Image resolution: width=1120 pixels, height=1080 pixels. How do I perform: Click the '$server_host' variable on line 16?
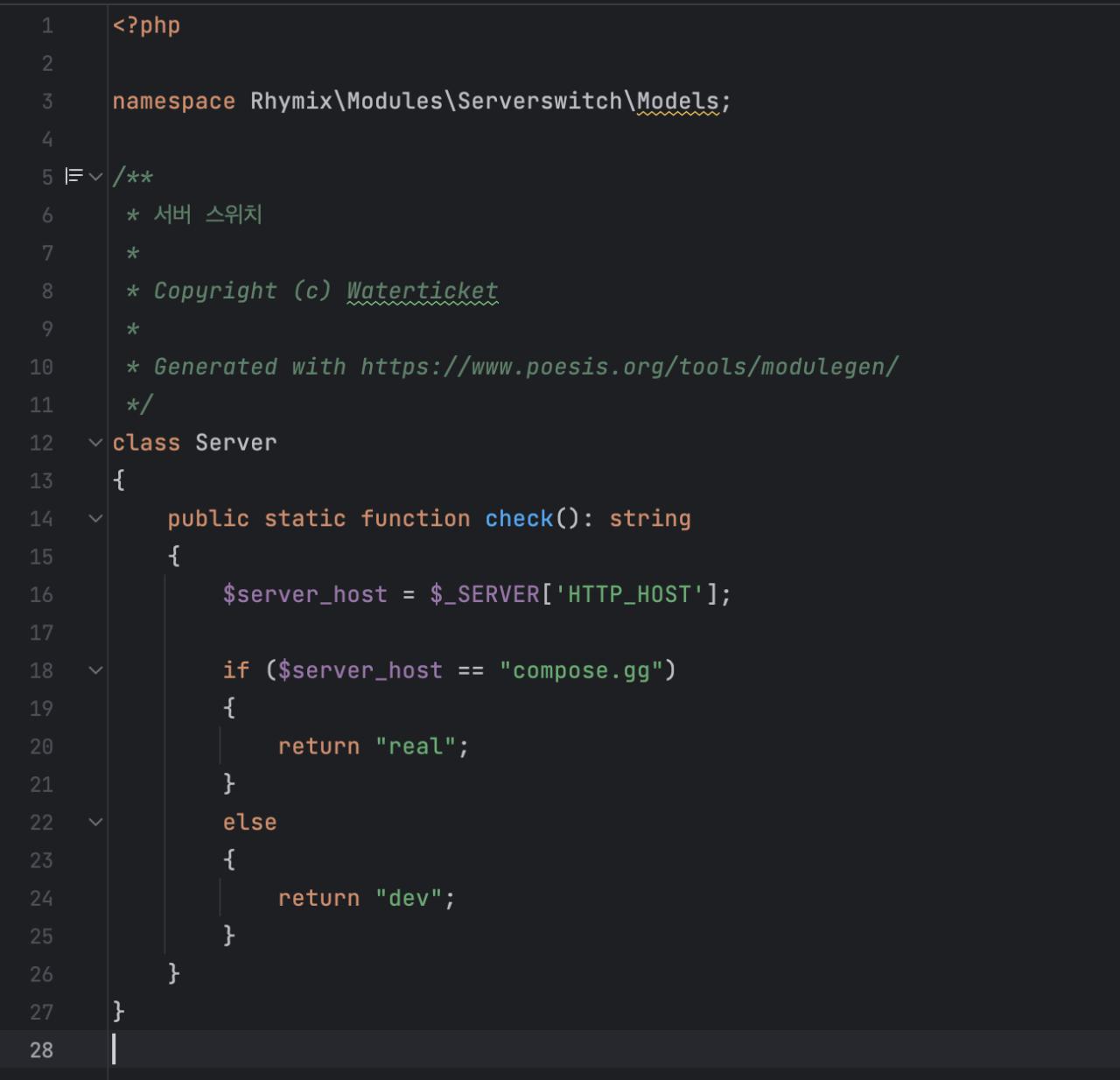click(304, 595)
